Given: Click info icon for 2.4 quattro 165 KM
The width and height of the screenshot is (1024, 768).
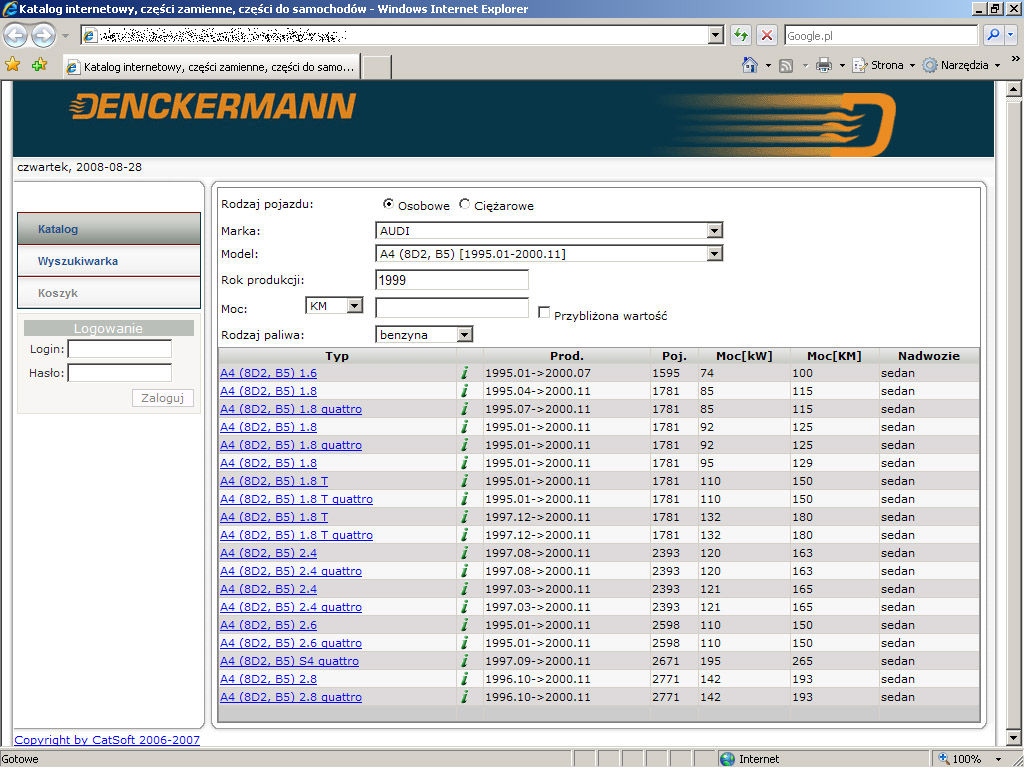Looking at the screenshot, I should [x=464, y=607].
